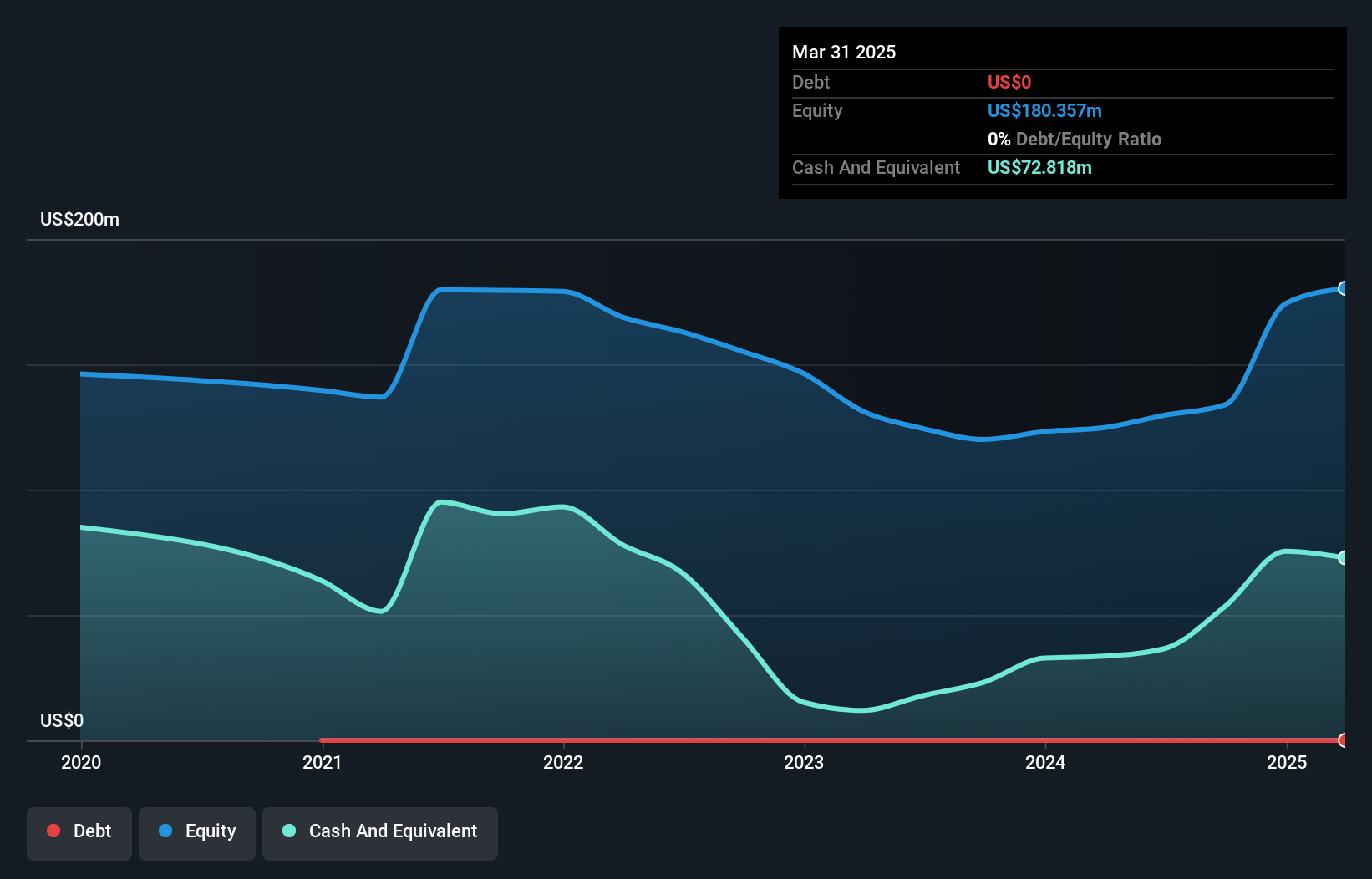Image resolution: width=1372 pixels, height=879 pixels.
Task: Click the Debt row label in tooltip
Action: tap(810, 82)
